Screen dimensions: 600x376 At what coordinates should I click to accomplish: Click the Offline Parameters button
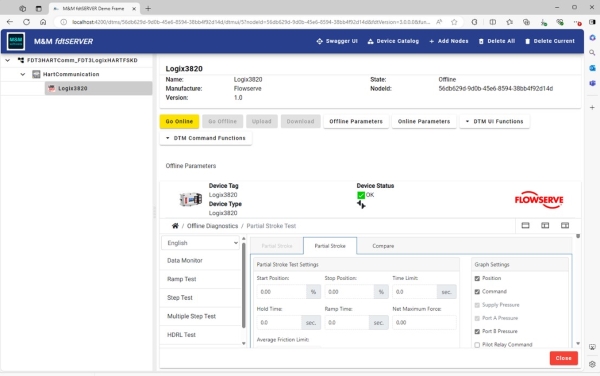(356, 121)
